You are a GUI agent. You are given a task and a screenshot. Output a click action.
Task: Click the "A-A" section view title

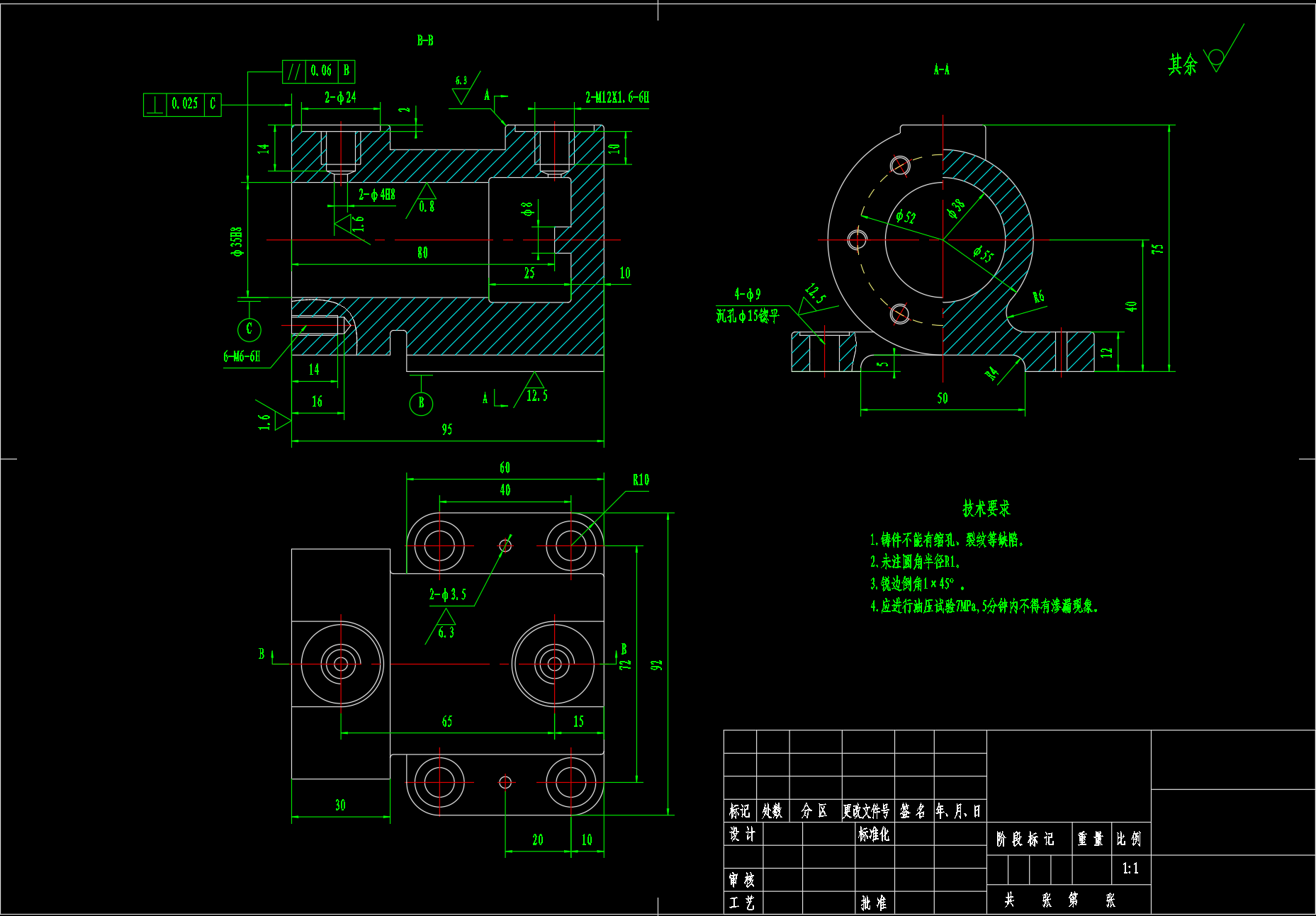[942, 69]
